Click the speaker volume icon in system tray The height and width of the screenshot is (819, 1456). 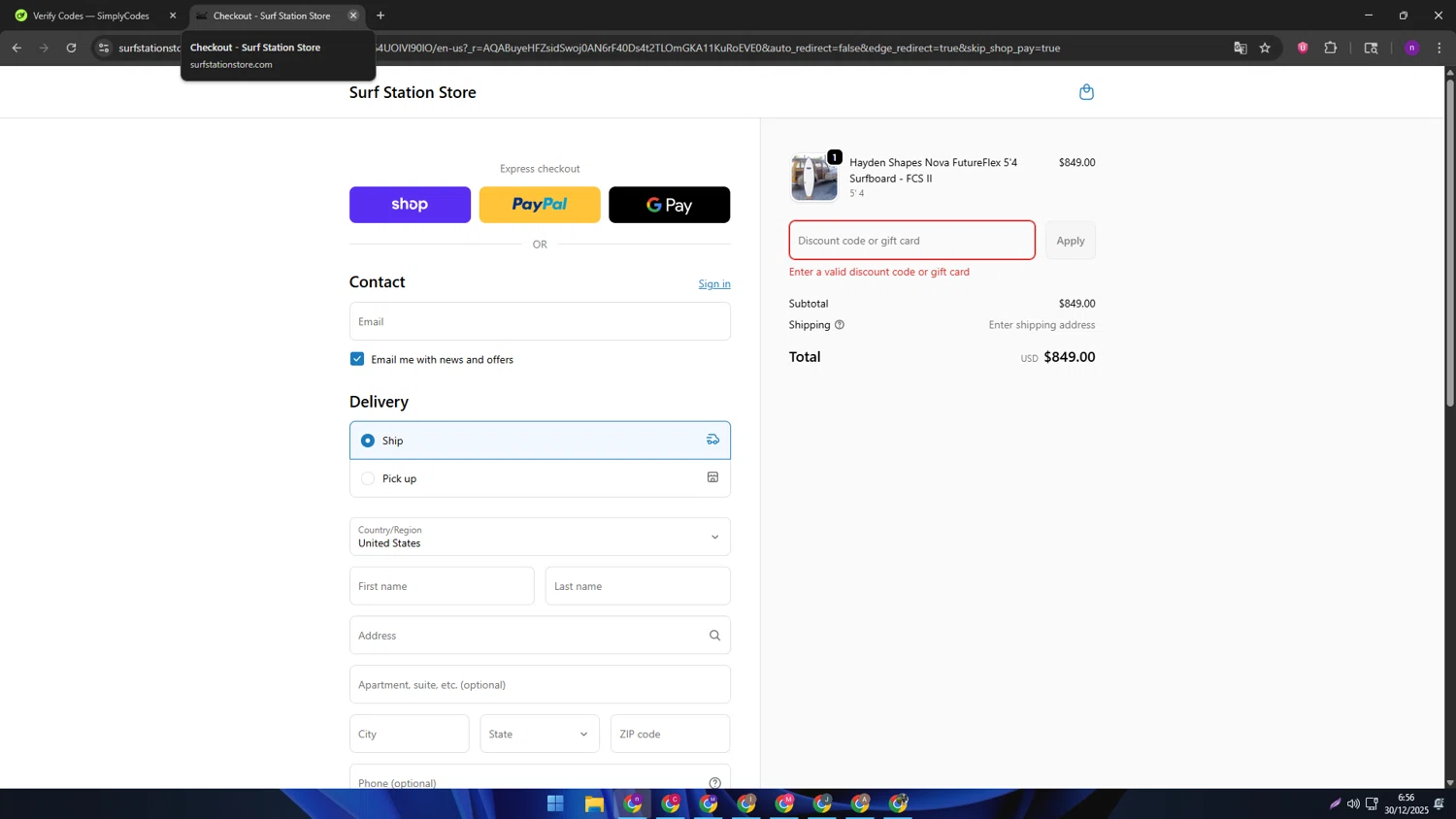coord(1353,803)
